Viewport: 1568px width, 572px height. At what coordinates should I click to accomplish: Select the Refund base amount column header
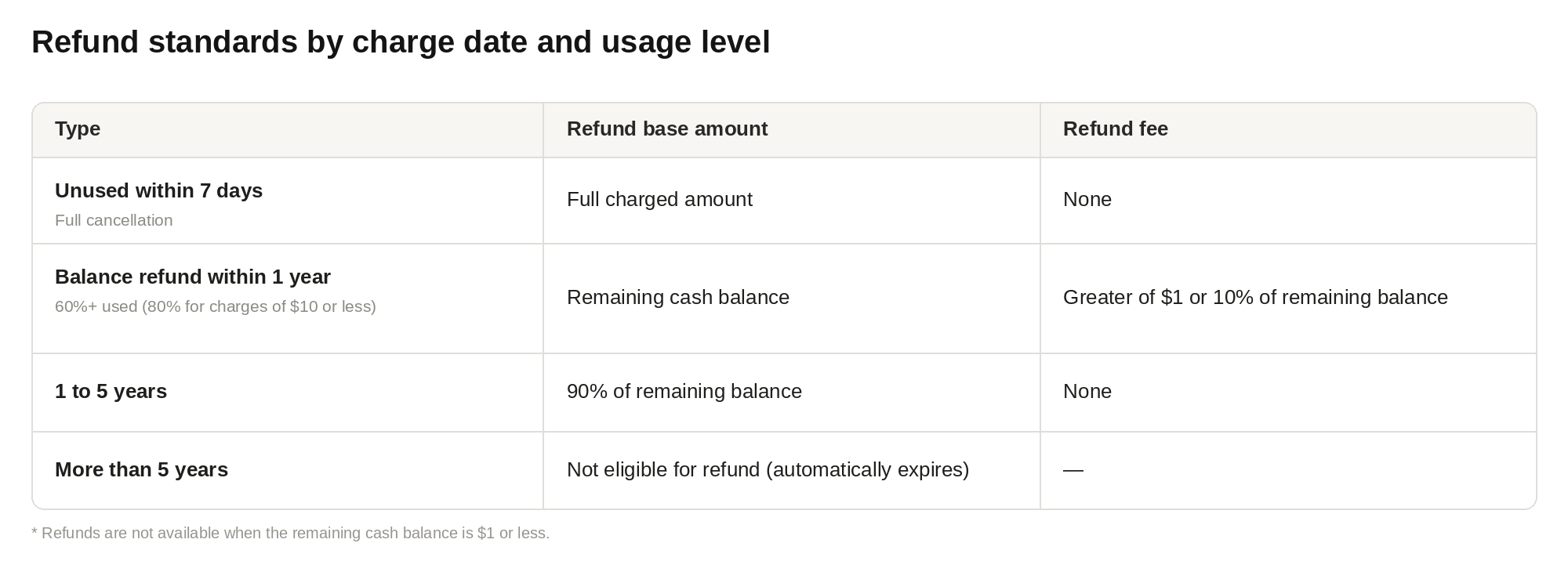(667, 129)
